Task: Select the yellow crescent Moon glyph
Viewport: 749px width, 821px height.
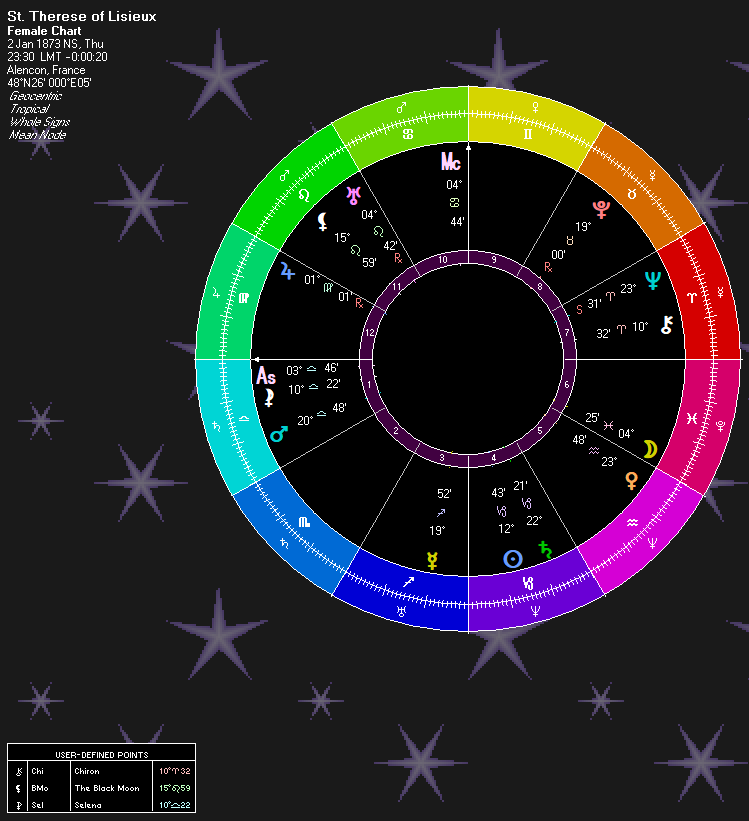Action: point(650,449)
